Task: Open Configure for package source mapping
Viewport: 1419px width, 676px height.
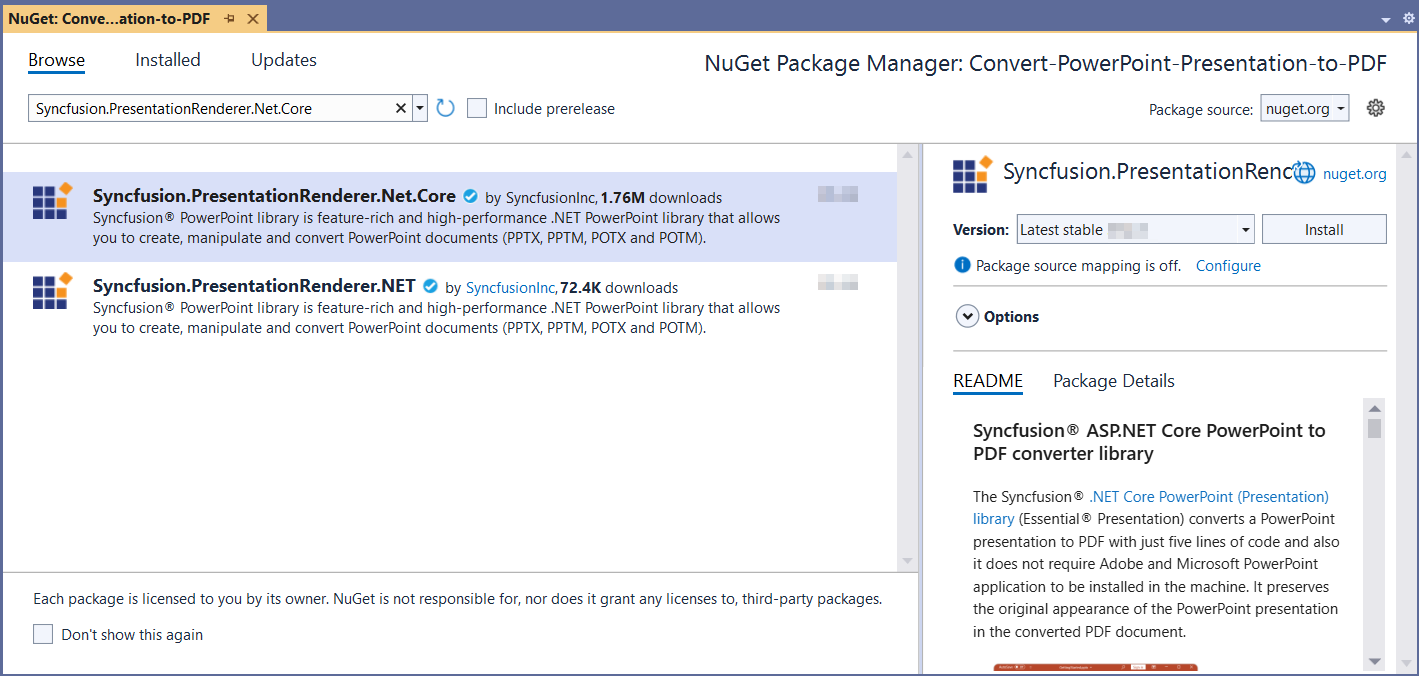Action: (x=1228, y=265)
